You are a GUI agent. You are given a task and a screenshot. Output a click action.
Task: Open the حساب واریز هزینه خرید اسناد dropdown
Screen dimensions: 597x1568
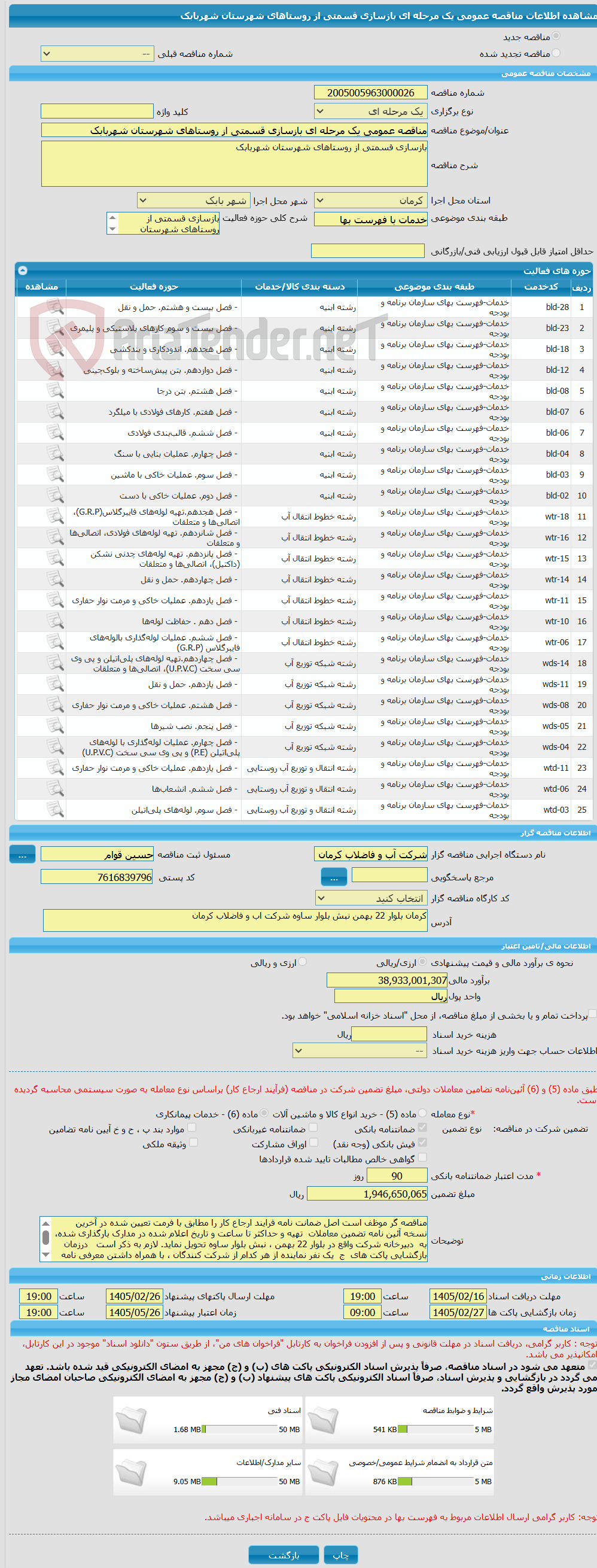360,1050
